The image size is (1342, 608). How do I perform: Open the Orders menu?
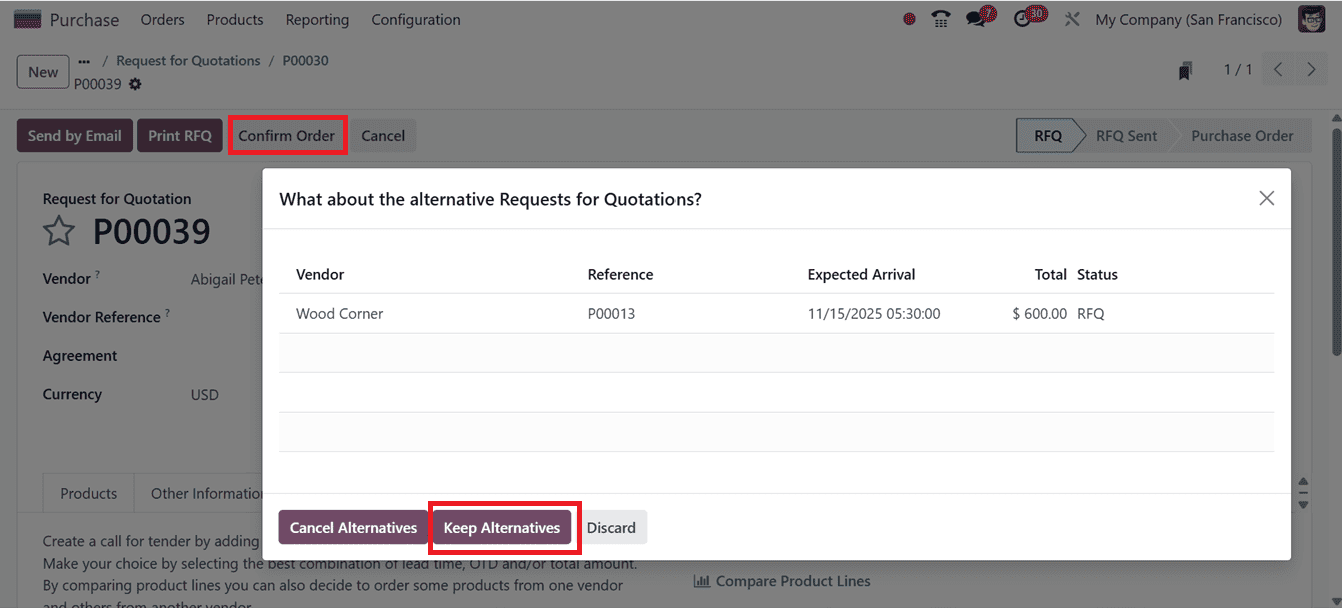point(162,19)
